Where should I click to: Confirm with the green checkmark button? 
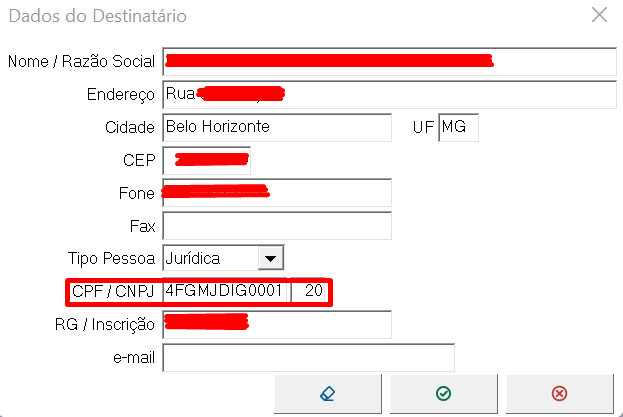coord(443,394)
